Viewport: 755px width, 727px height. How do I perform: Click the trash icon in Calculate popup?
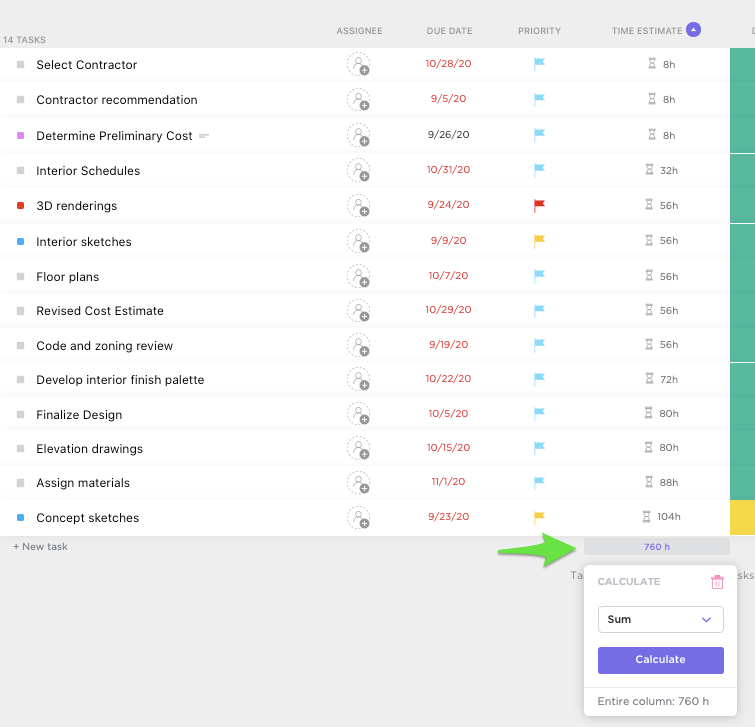[717, 582]
